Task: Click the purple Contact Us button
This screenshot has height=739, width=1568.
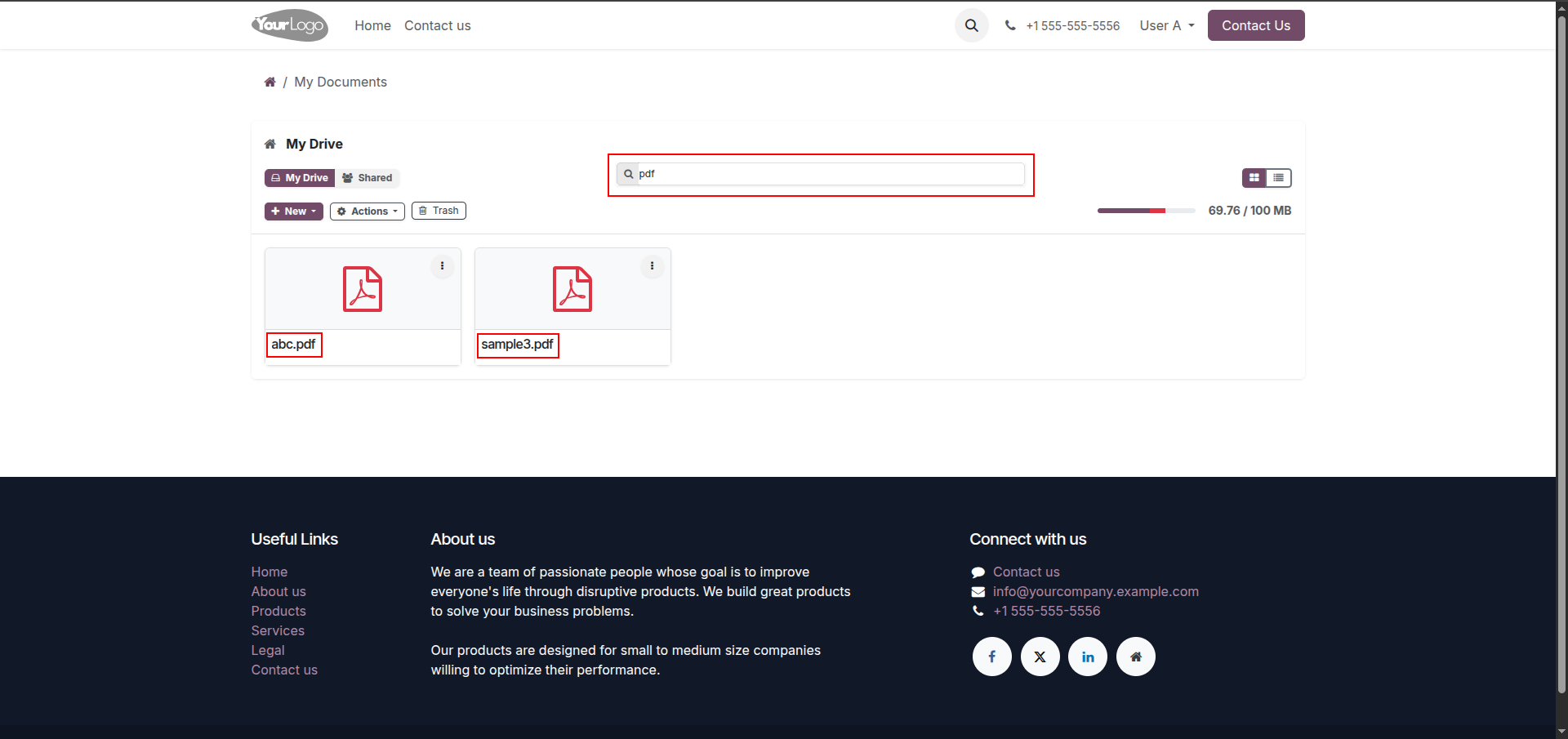Action: click(1256, 25)
